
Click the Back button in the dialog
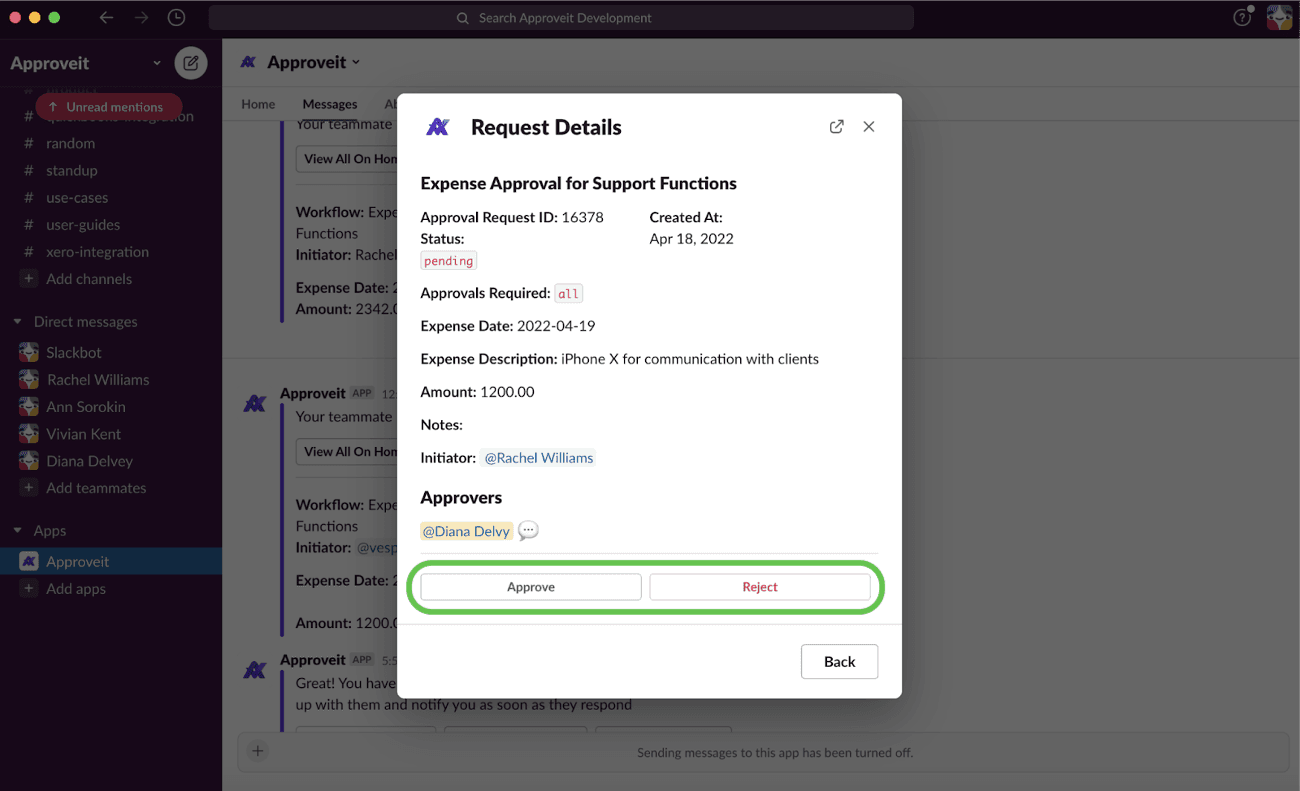(840, 662)
